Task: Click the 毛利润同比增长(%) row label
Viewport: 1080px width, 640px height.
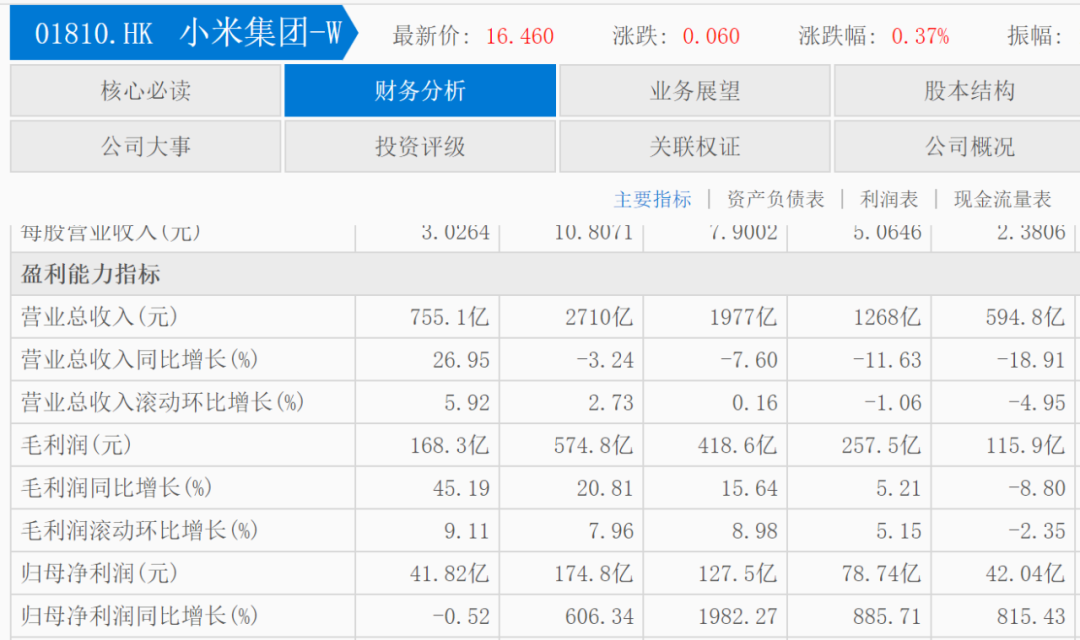Action: coord(116,488)
